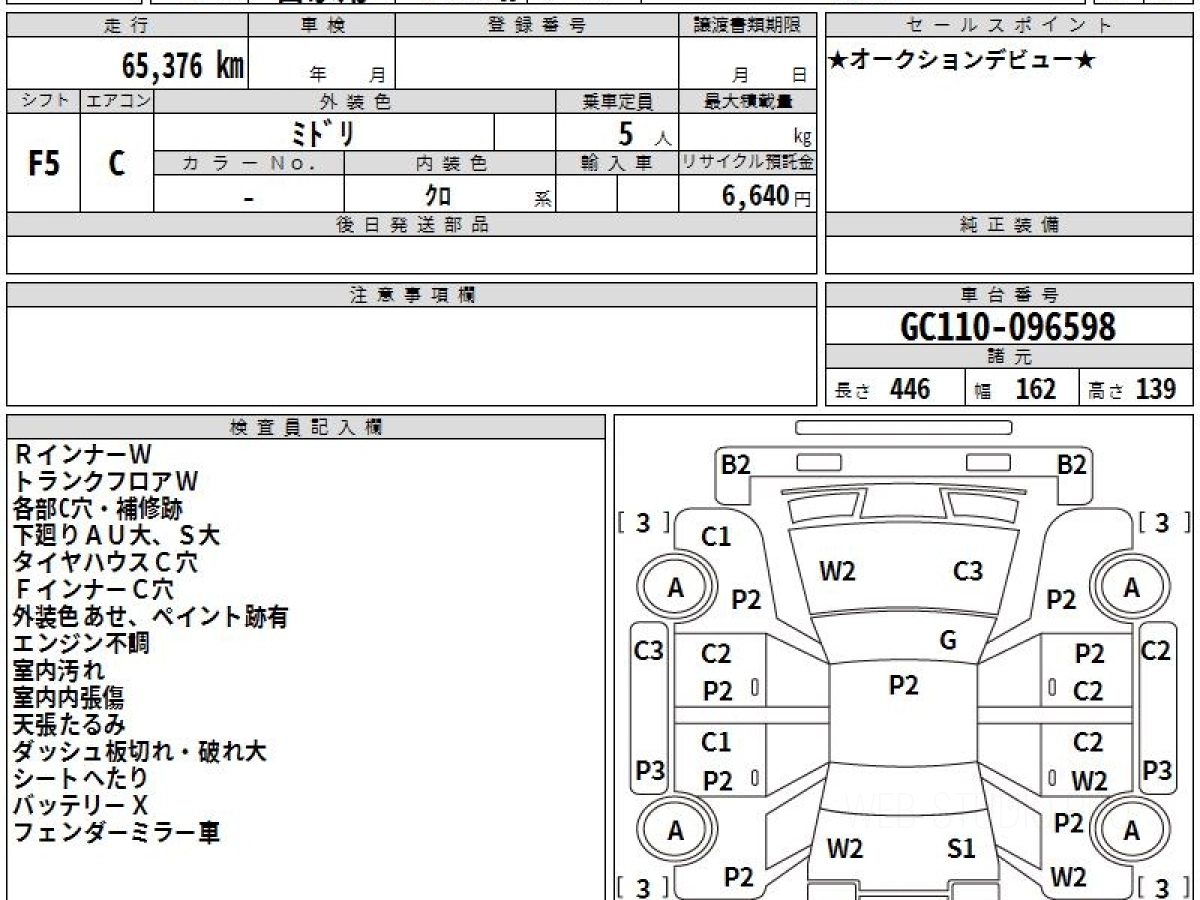Click the シフト label cell
The image size is (1200, 900).
click(x=44, y=101)
